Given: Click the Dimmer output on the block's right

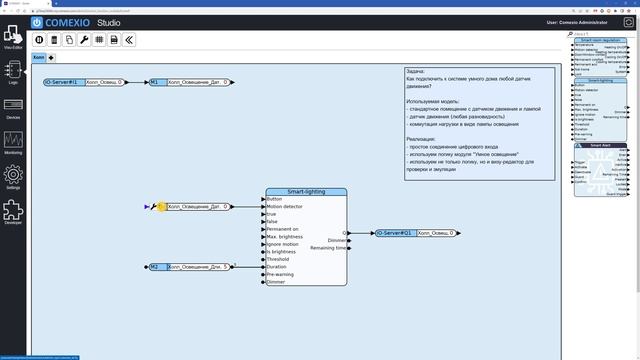Looking at the screenshot, I should pyautogui.click(x=339, y=240).
